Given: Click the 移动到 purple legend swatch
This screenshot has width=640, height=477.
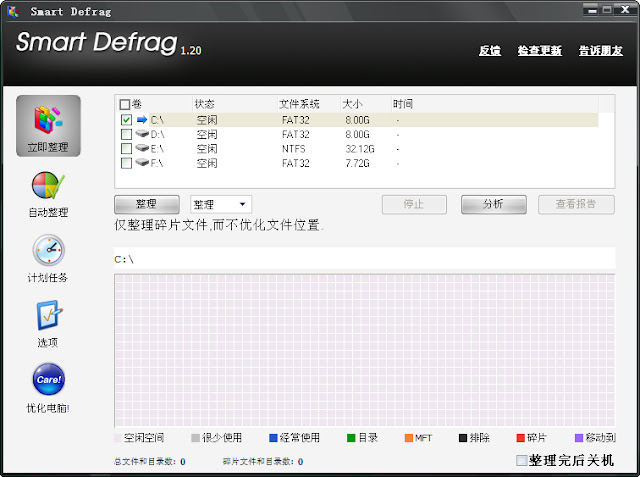Looking at the screenshot, I should pyautogui.click(x=579, y=438).
